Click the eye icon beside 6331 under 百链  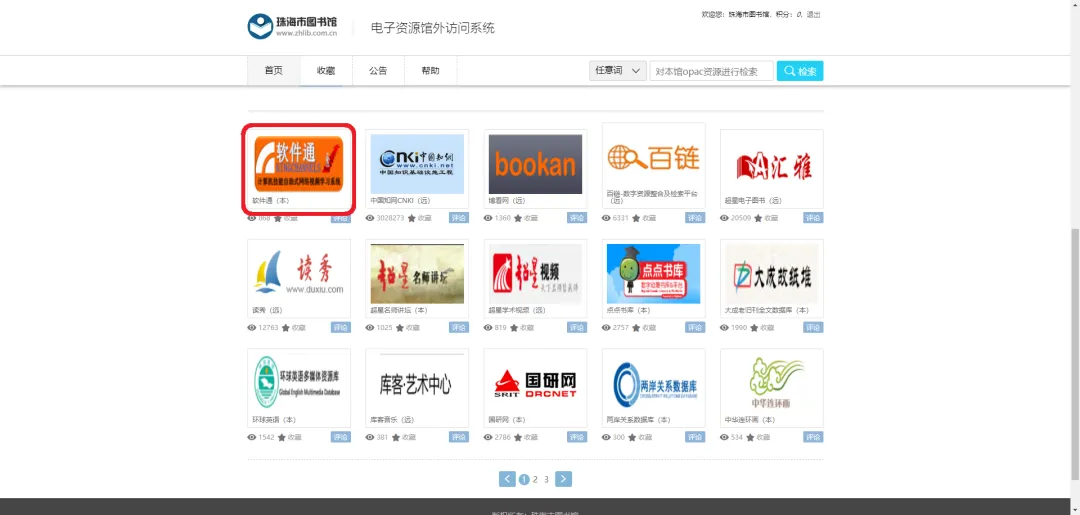[606, 218]
